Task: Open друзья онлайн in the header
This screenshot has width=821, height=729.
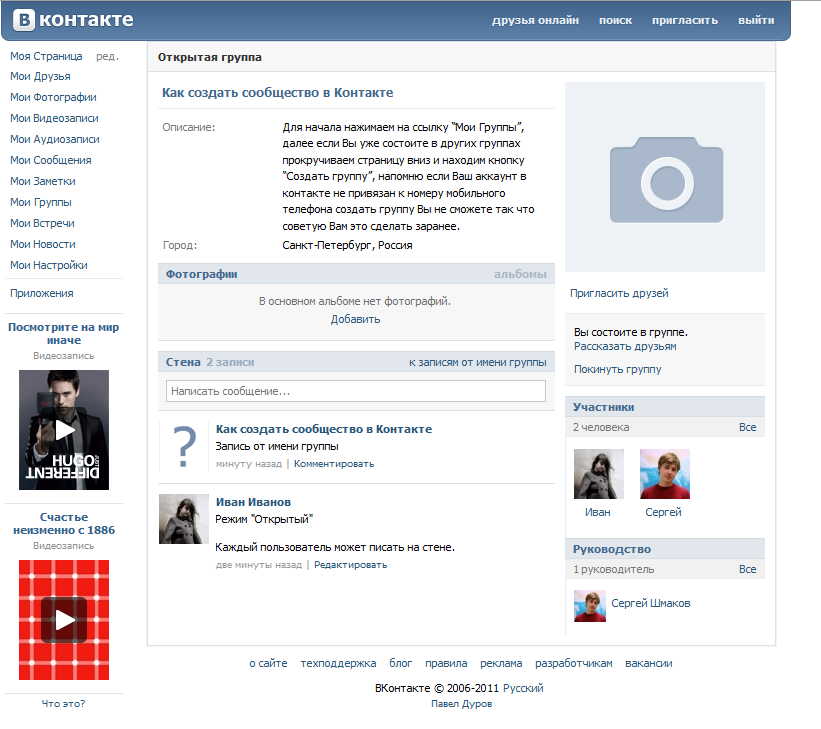Action: coord(535,20)
